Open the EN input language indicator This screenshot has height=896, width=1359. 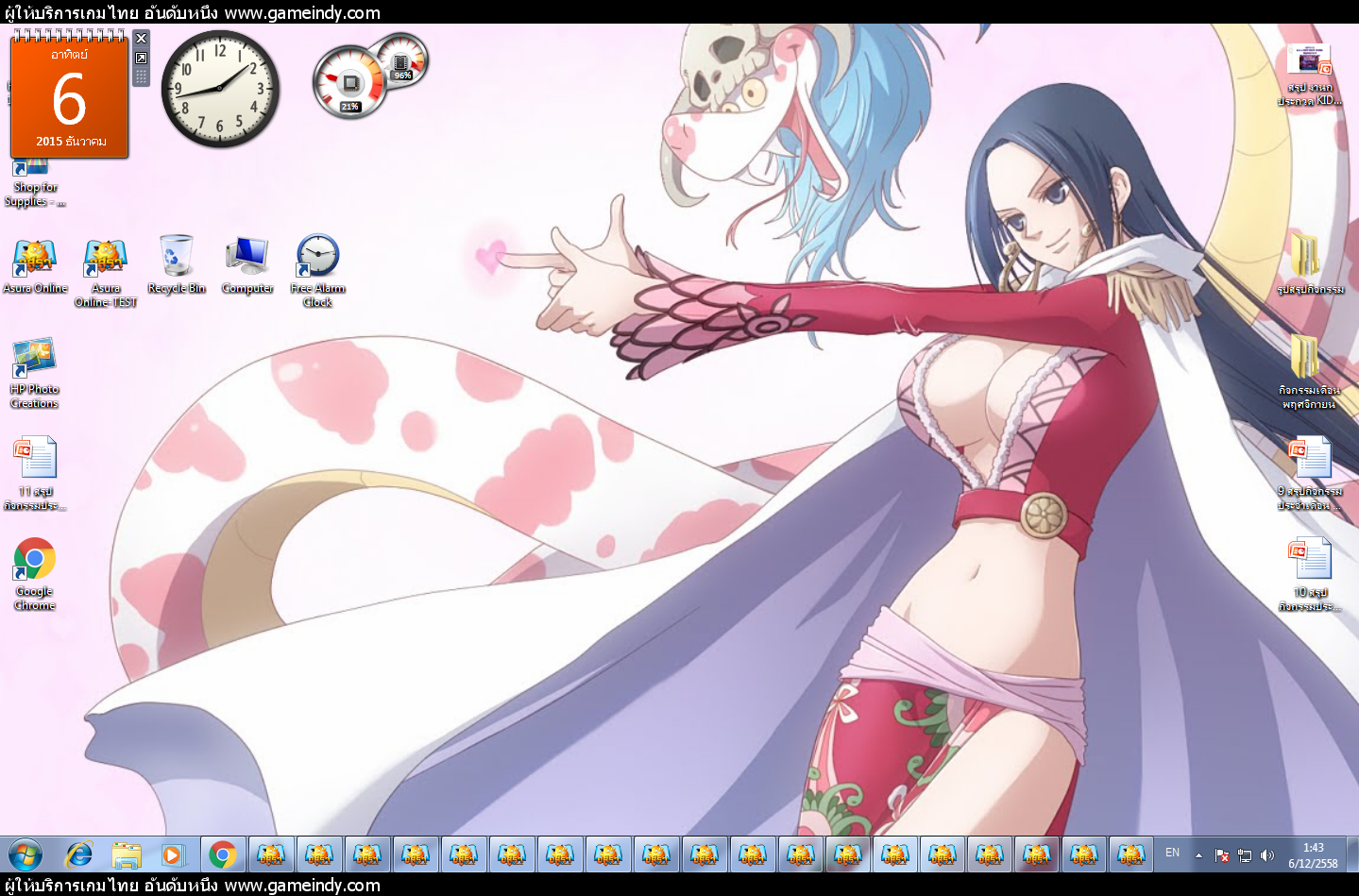click(1172, 853)
